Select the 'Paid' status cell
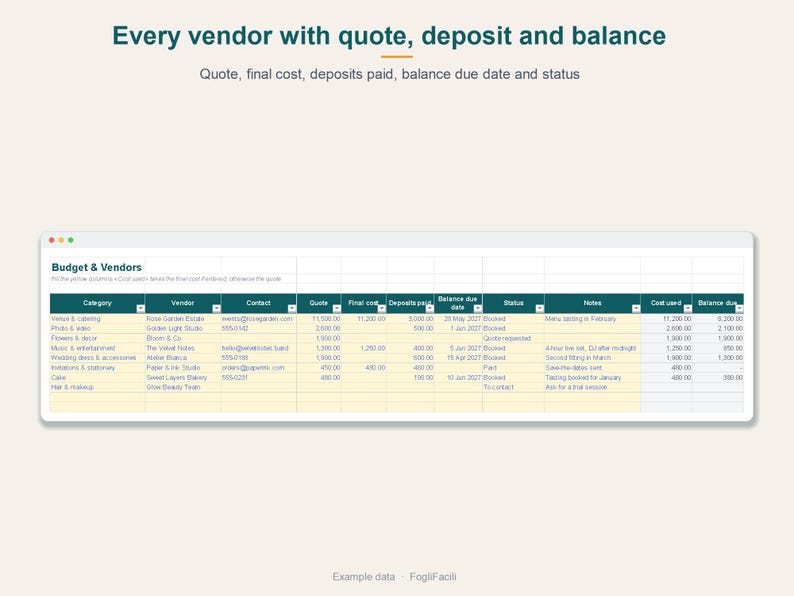This screenshot has width=794, height=596. click(x=513, y=368)
